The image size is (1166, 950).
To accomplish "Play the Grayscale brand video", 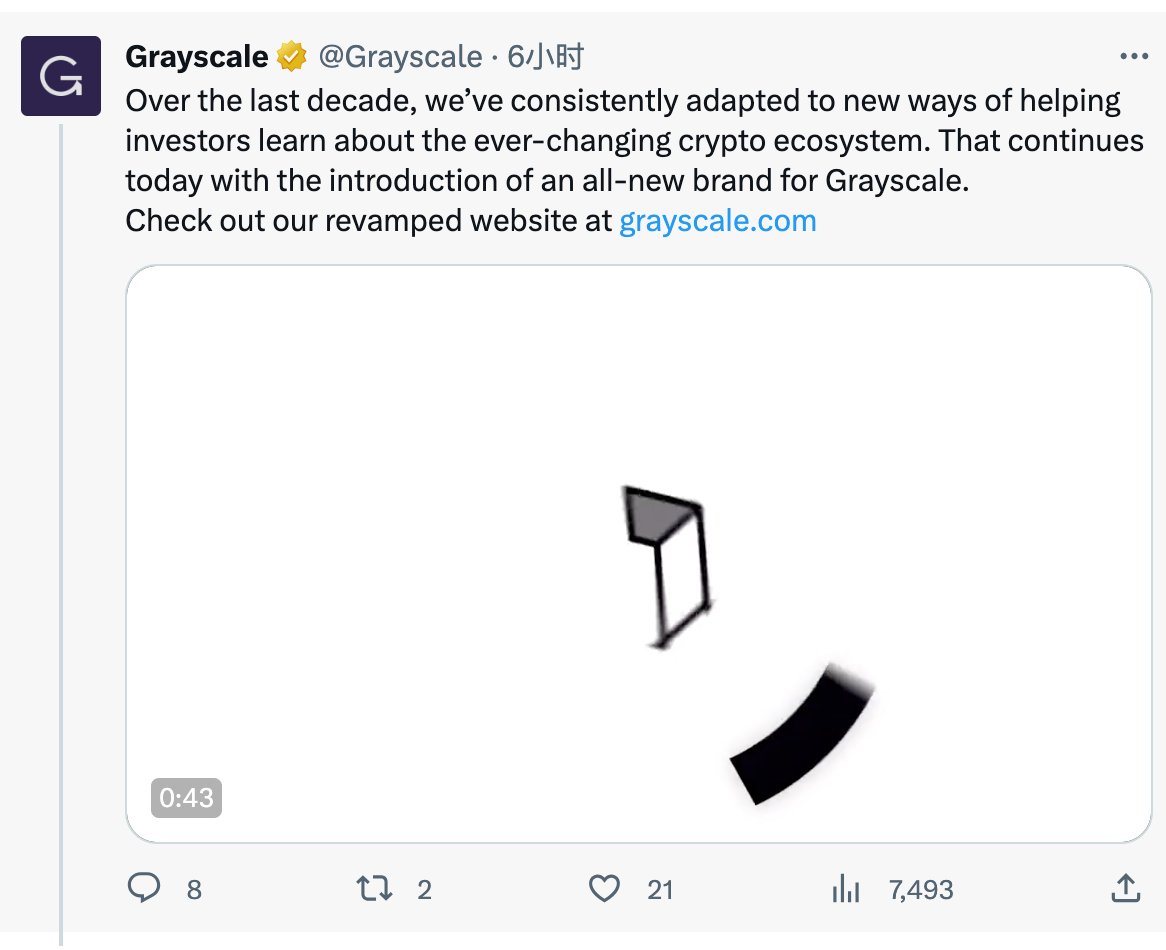I will [638, 553].
